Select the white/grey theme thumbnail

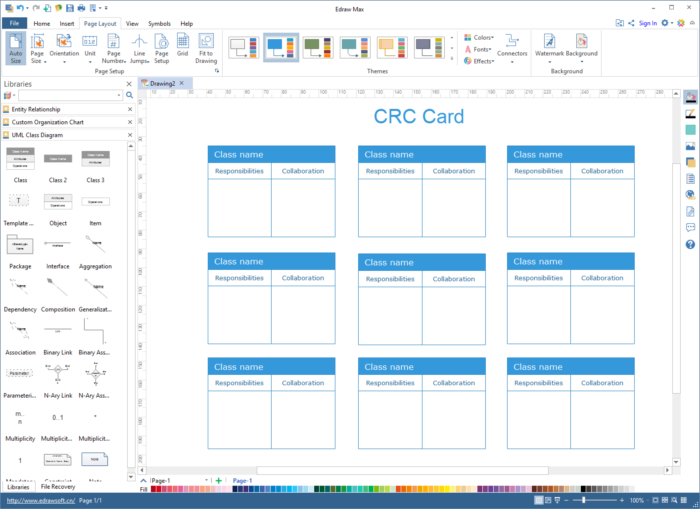(x=243, y=47)
